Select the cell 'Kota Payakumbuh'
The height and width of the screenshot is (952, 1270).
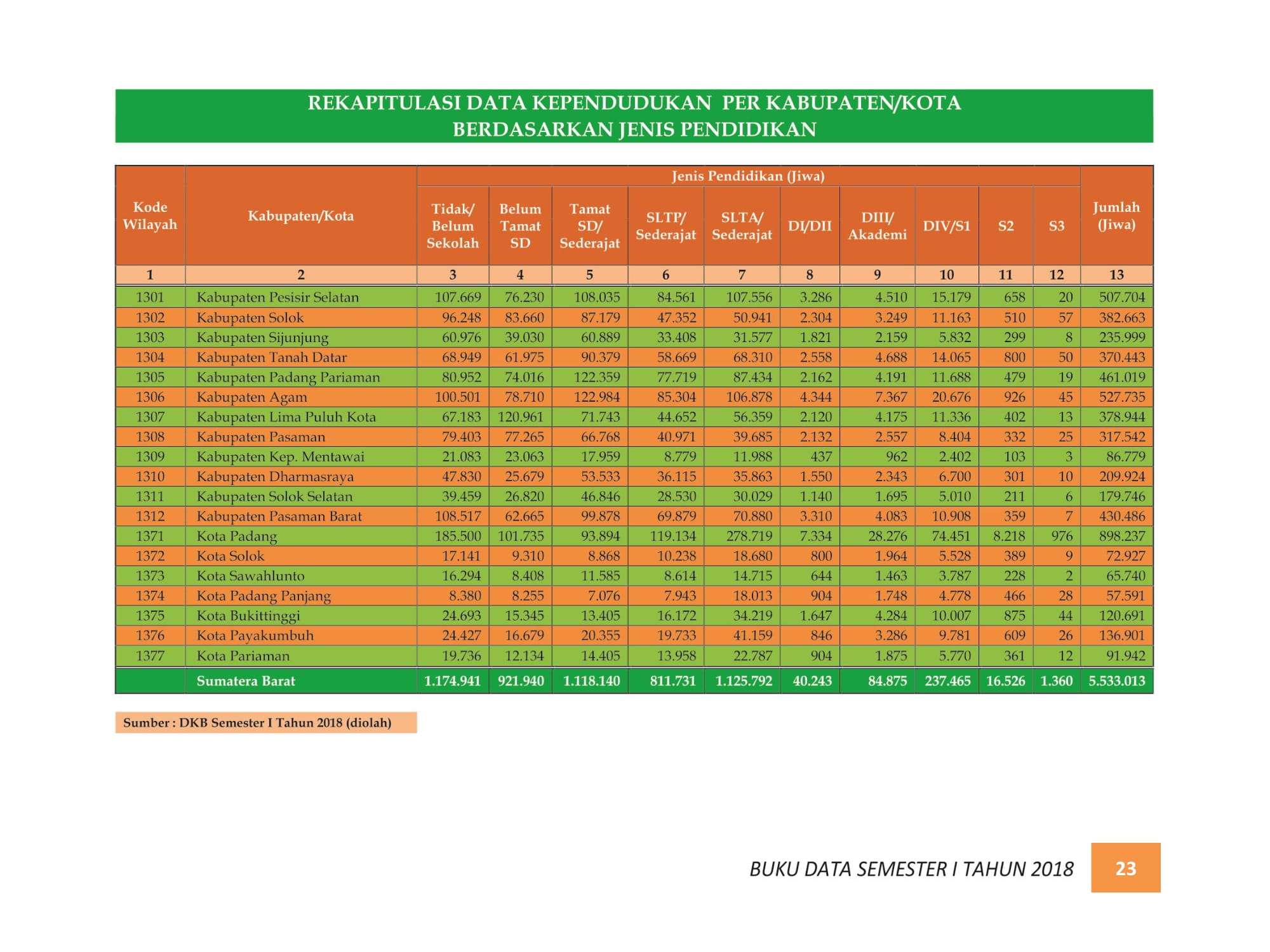click(300, 635)
